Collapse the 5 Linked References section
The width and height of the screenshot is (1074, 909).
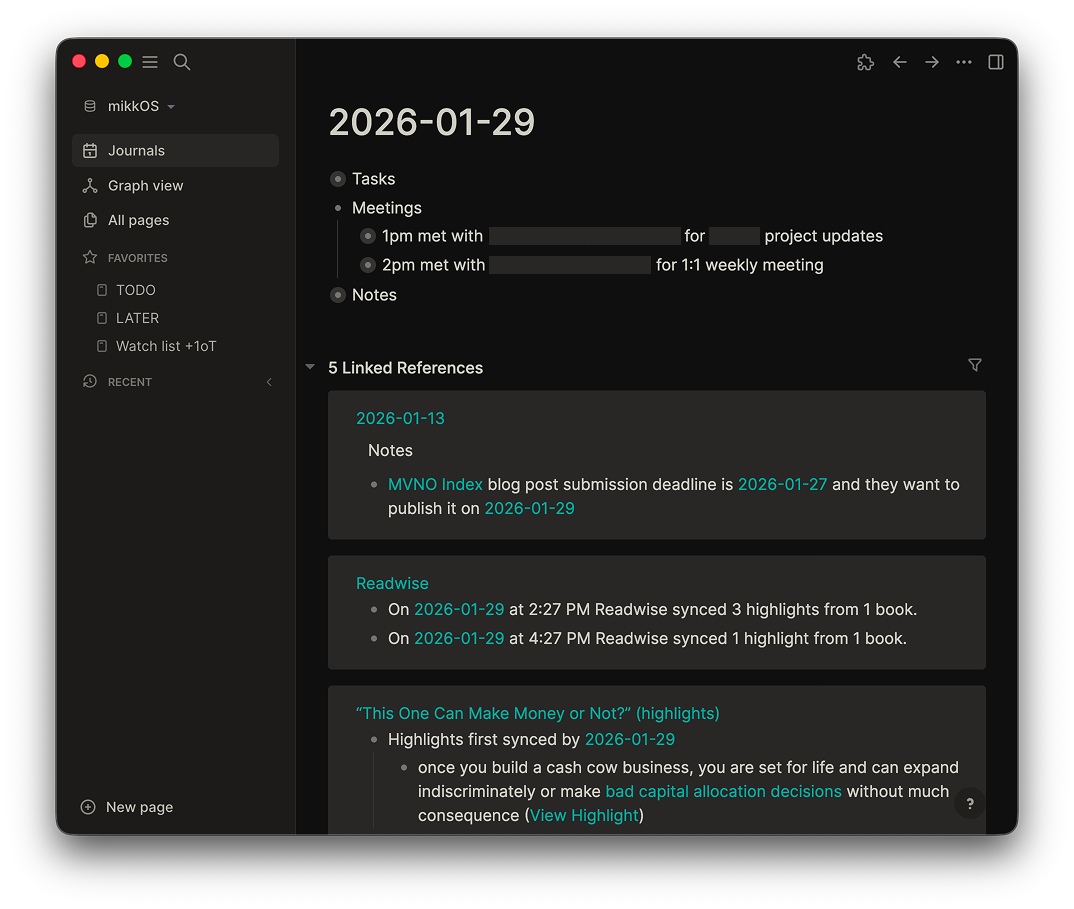click(x=309, y=366)
